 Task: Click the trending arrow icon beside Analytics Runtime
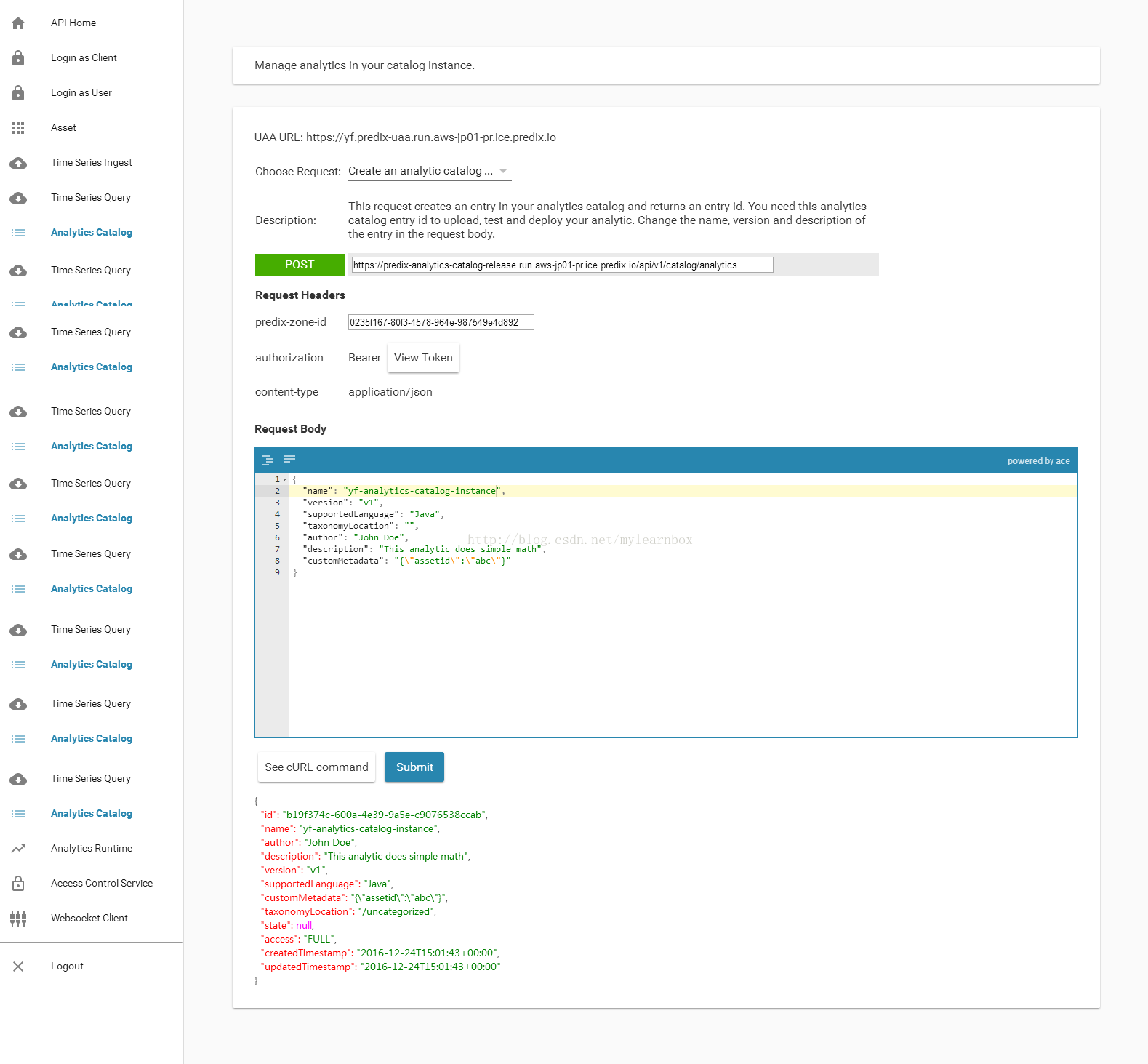coord(18,849)
